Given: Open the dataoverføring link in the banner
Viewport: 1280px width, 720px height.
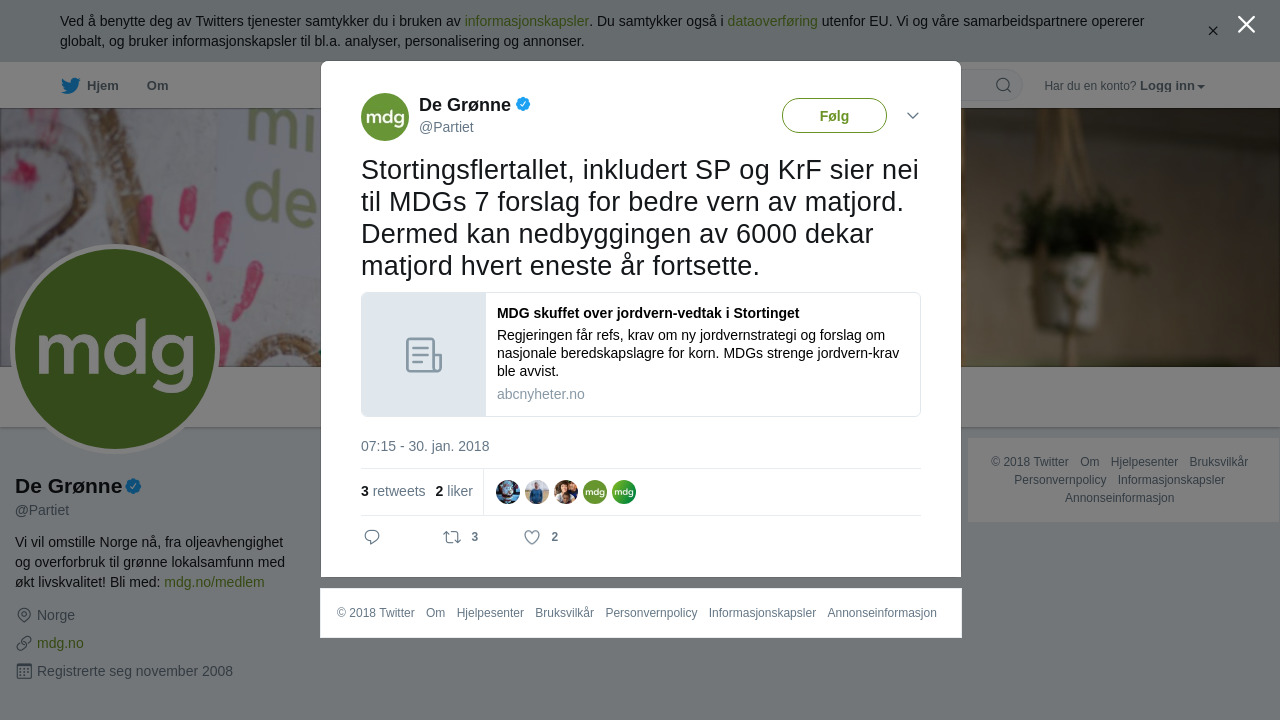Looking at the screenshot, I should (772, 21).
